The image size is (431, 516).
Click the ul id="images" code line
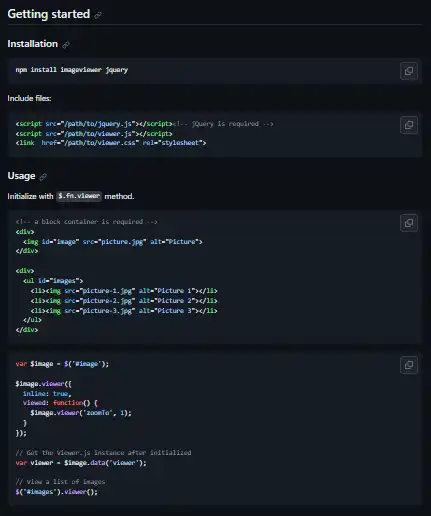(53, 281)
